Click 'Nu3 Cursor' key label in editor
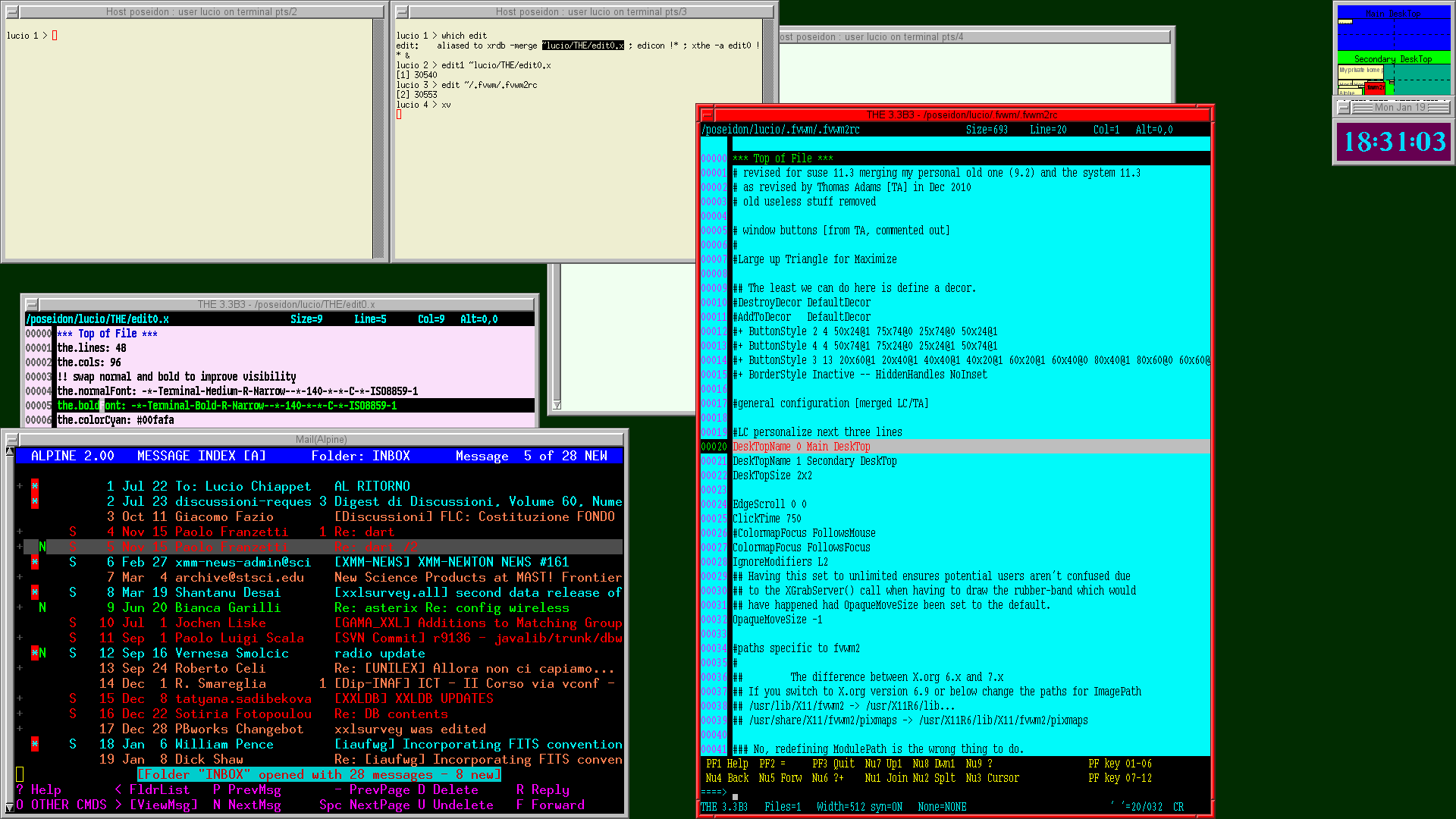Image resolution: width=1456 pixels, height=819 pixels. [x=992, y=779]
